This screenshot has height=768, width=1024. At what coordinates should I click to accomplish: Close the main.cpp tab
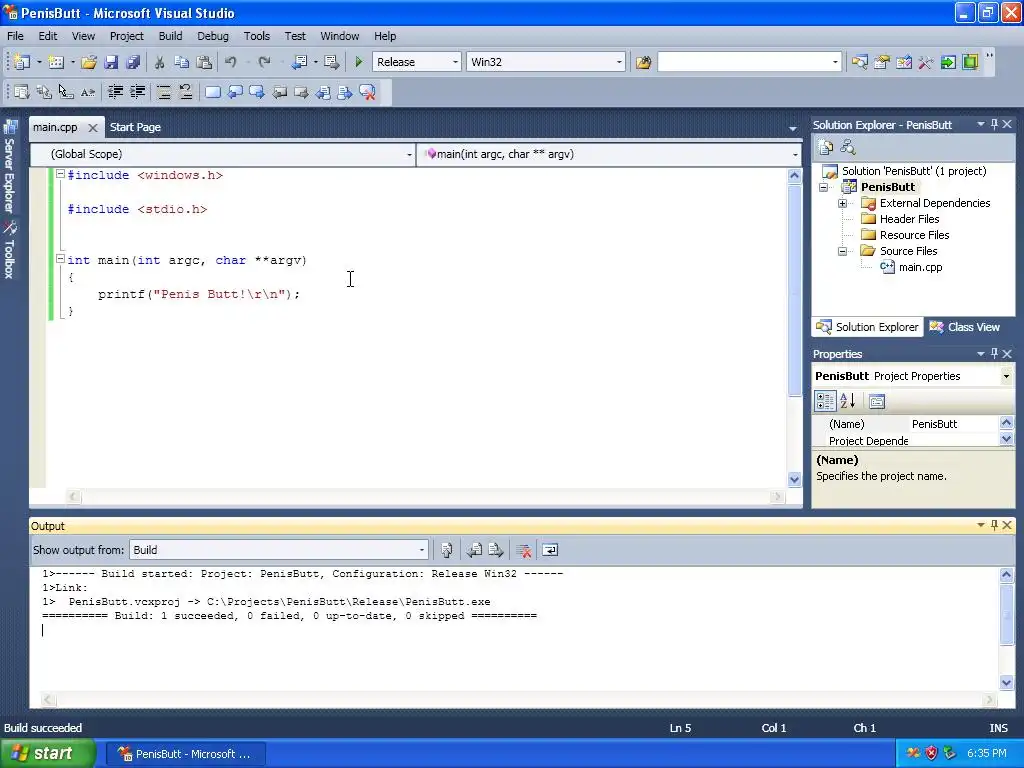(x=93, y=128)
